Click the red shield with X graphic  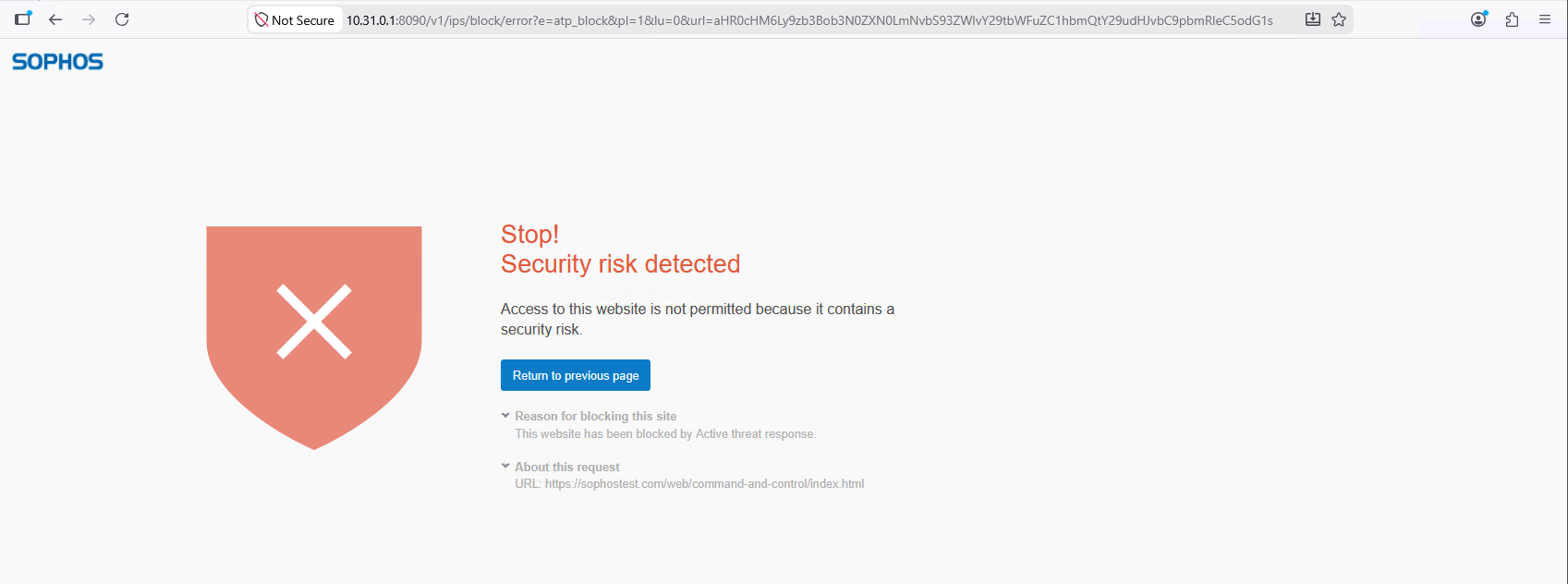tap(314, 337)
